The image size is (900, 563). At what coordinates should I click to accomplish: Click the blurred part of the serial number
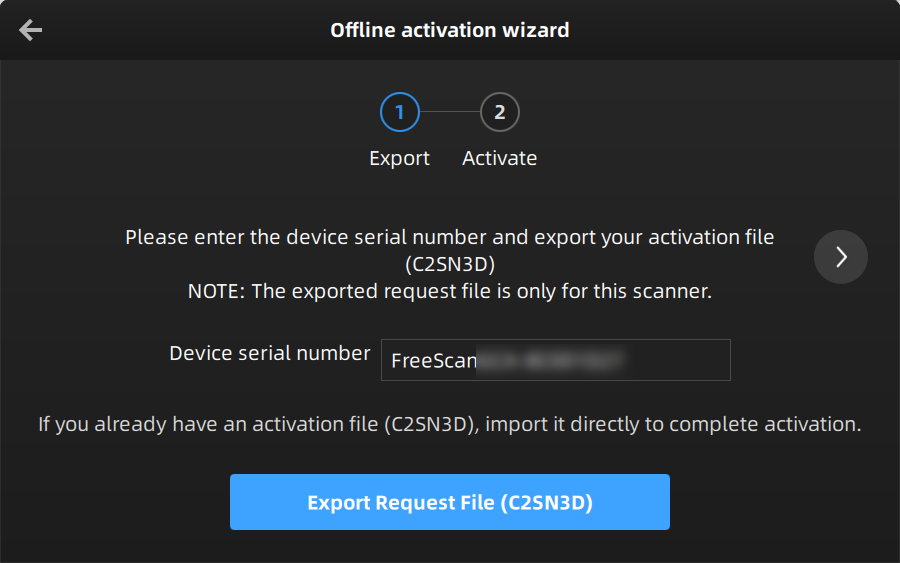point(550,360)
